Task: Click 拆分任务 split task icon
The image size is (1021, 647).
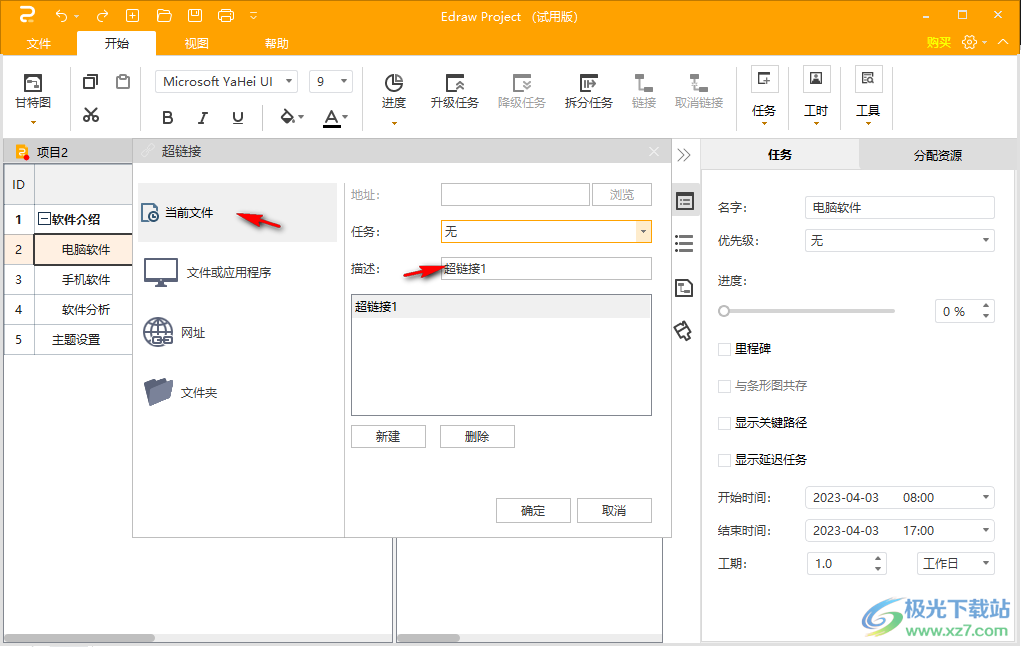Action: (x=589, y=91)
